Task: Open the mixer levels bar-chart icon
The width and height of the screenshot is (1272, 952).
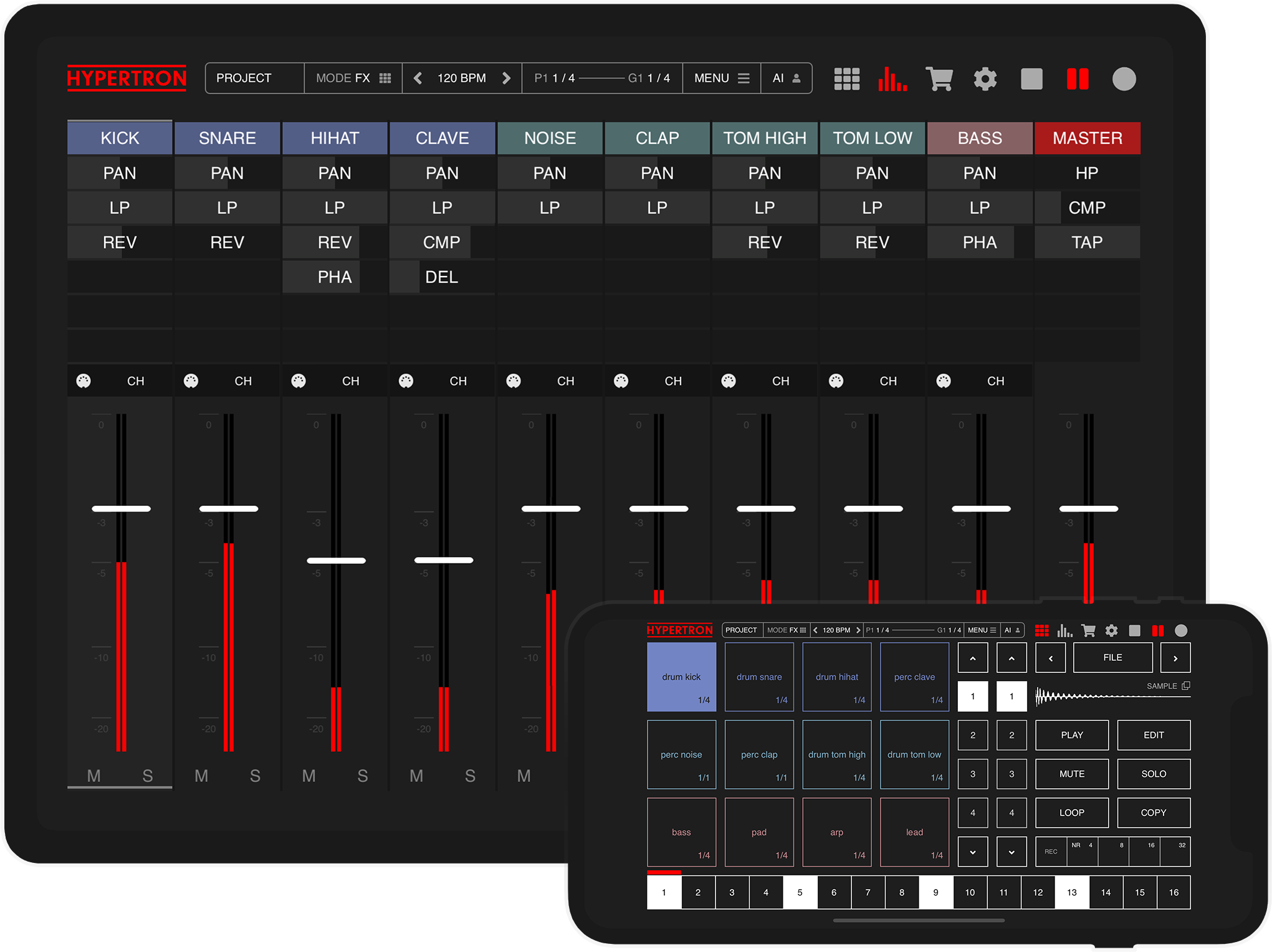Action: coord(892,79)
